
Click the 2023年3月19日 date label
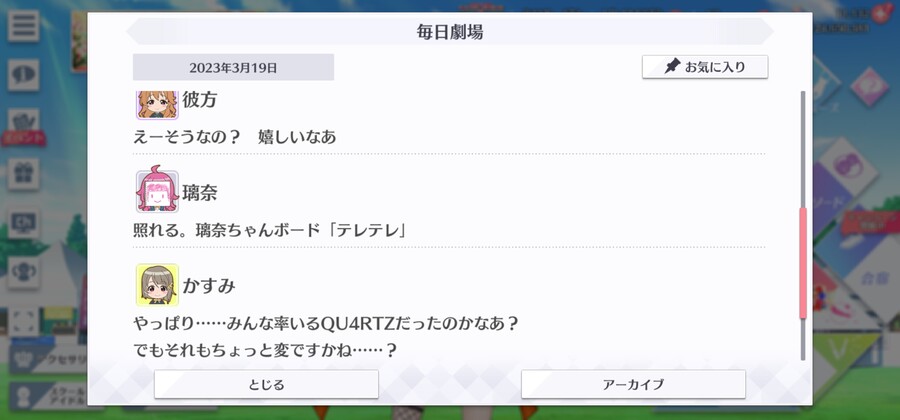click(x=233, y=68)
